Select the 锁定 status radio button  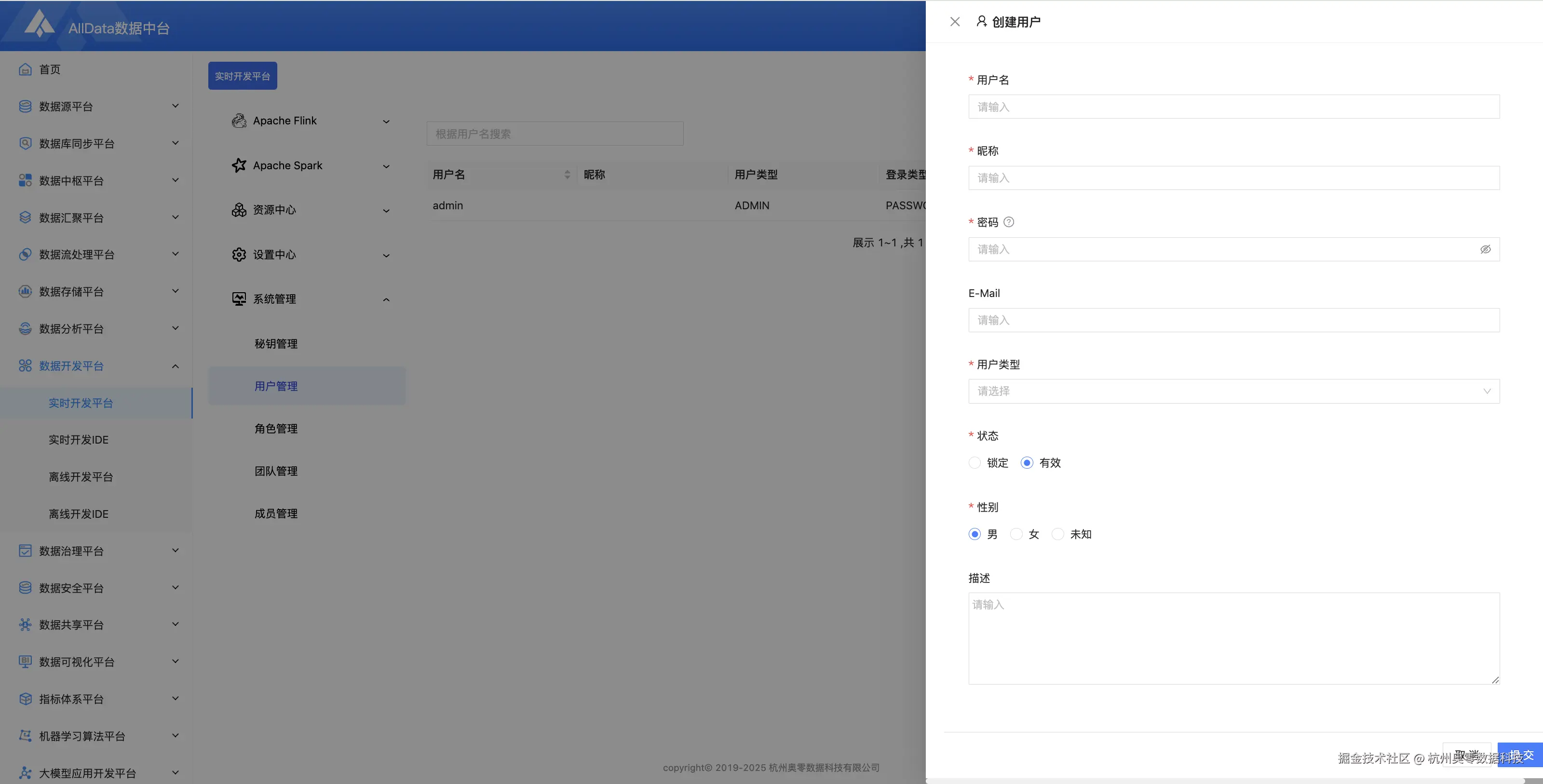pyautogui.click(x=974, y=462)
